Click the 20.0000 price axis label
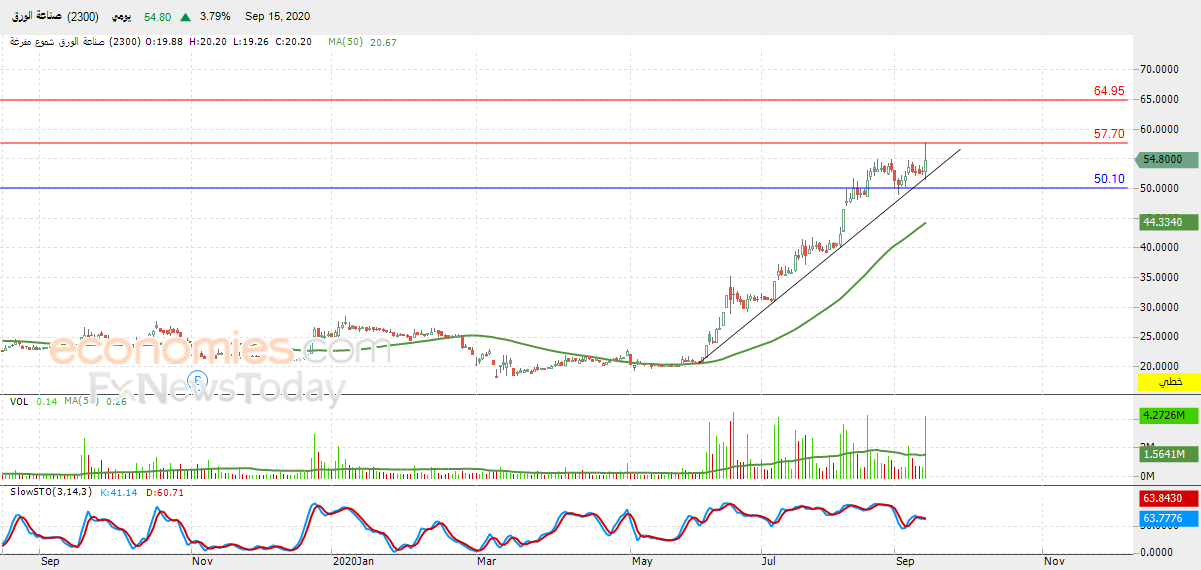 [x=1159, y=366]
